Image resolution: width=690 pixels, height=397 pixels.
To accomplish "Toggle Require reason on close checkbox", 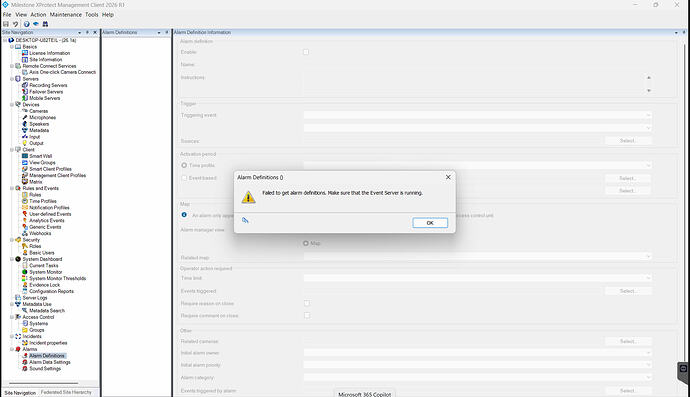I will (307, 303).
